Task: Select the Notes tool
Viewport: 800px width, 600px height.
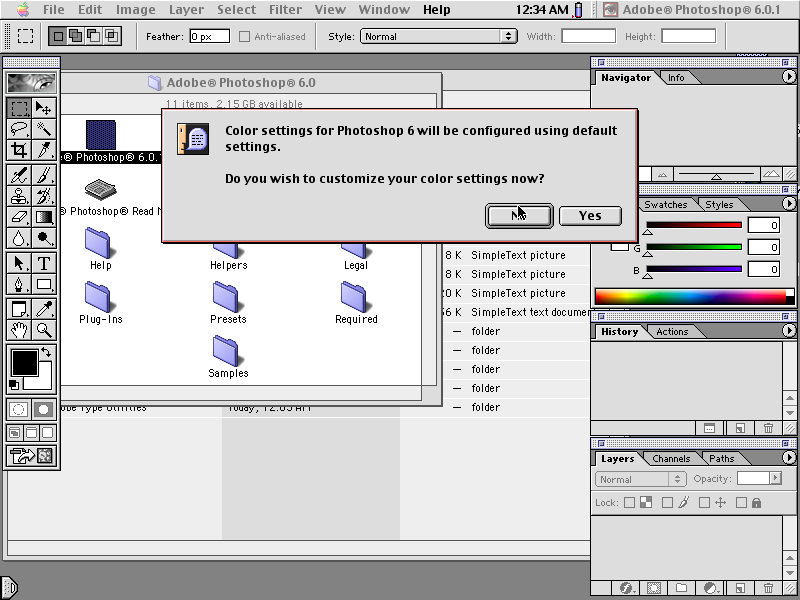Action: [19, 309]
